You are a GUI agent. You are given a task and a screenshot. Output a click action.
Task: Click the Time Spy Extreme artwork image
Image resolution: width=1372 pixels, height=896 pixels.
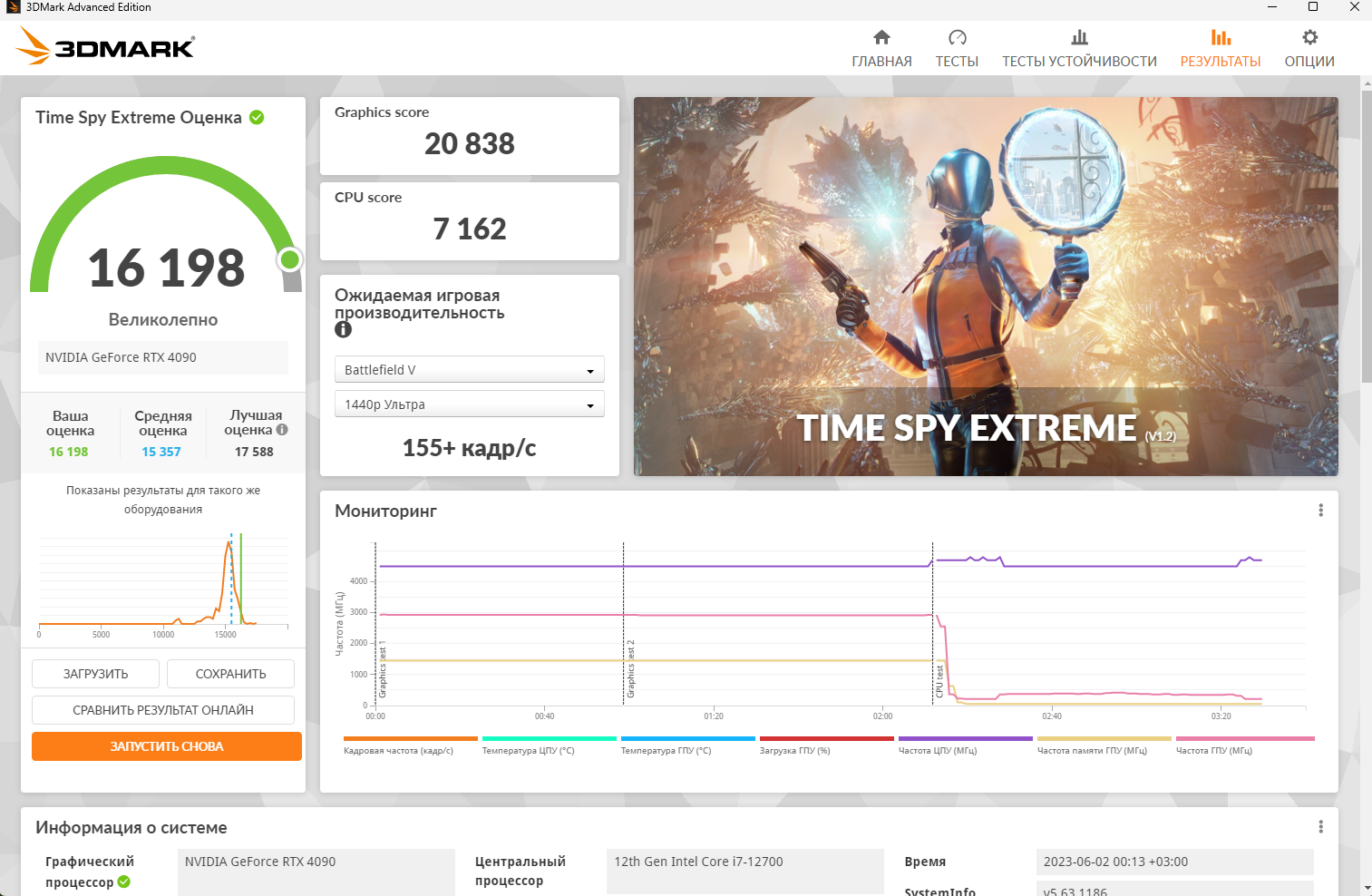986,287
